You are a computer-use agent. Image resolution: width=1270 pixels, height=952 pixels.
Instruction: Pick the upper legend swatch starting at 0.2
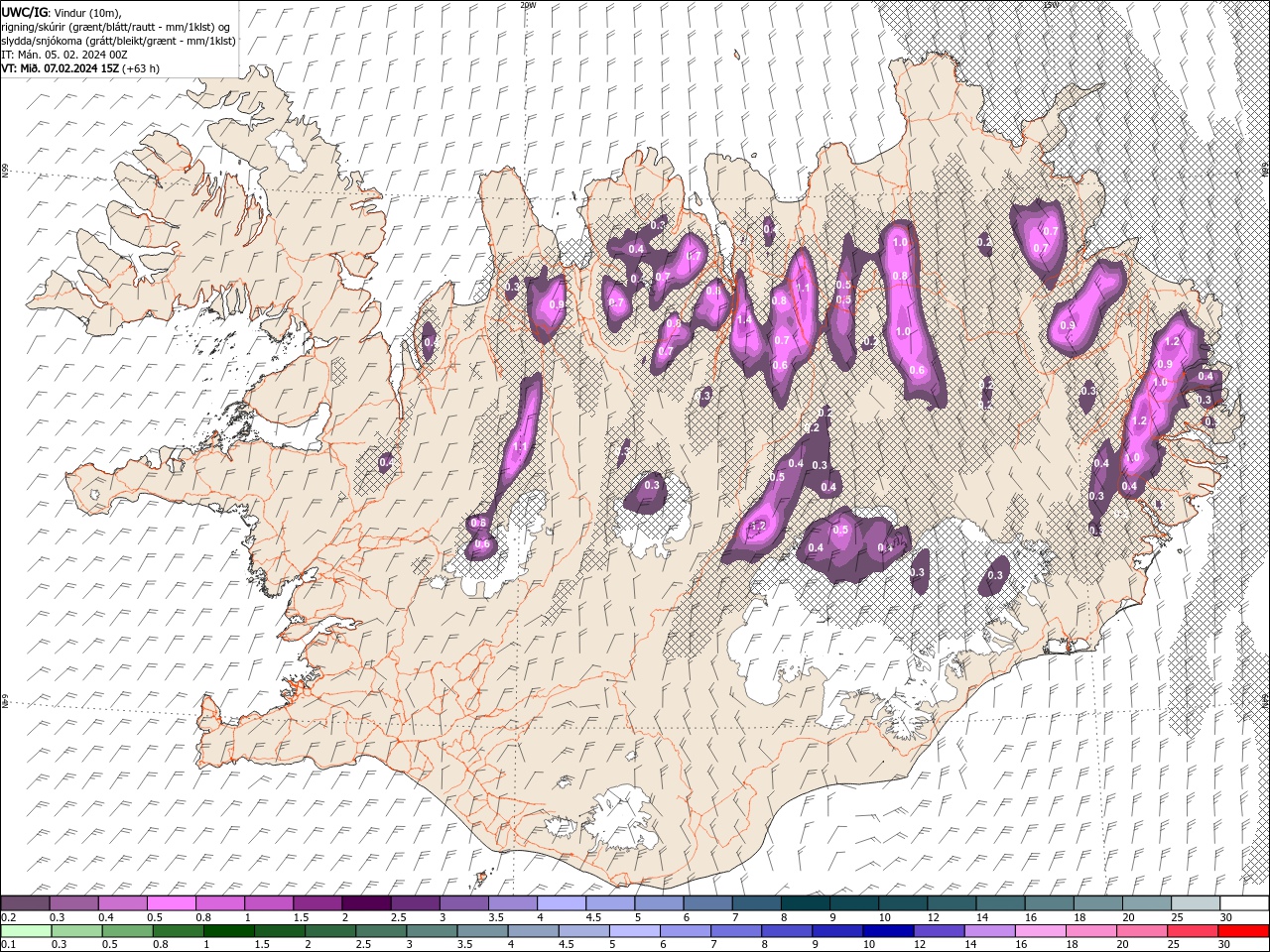click(x=25, y=903)
